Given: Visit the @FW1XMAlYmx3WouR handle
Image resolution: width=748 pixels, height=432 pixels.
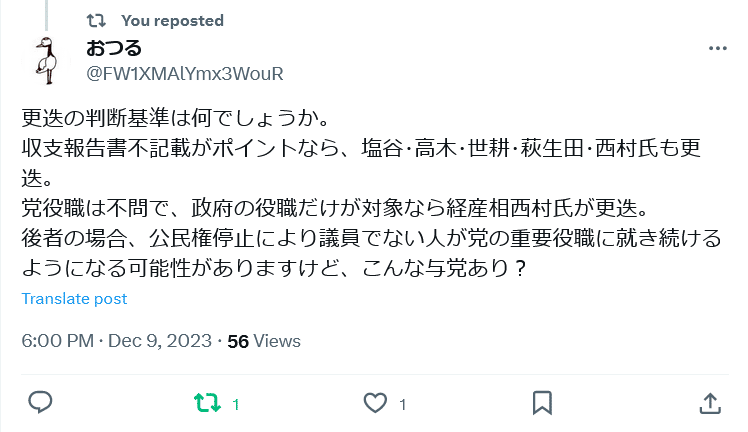Looking at the screenshot, I should point(185,74).
